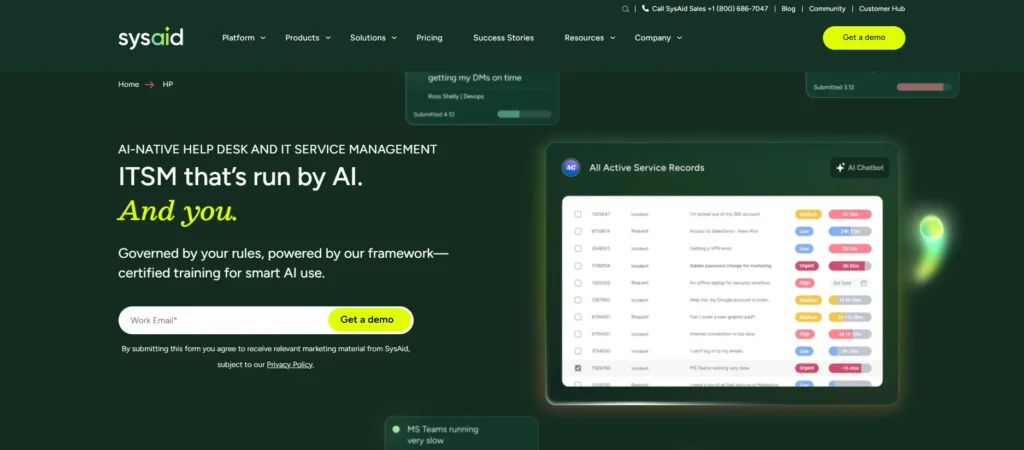This screenshot has height=450, width=1024.
Task: Select the 'Adobe password change for marketing' checkbox
Action: tap(577, 266)
